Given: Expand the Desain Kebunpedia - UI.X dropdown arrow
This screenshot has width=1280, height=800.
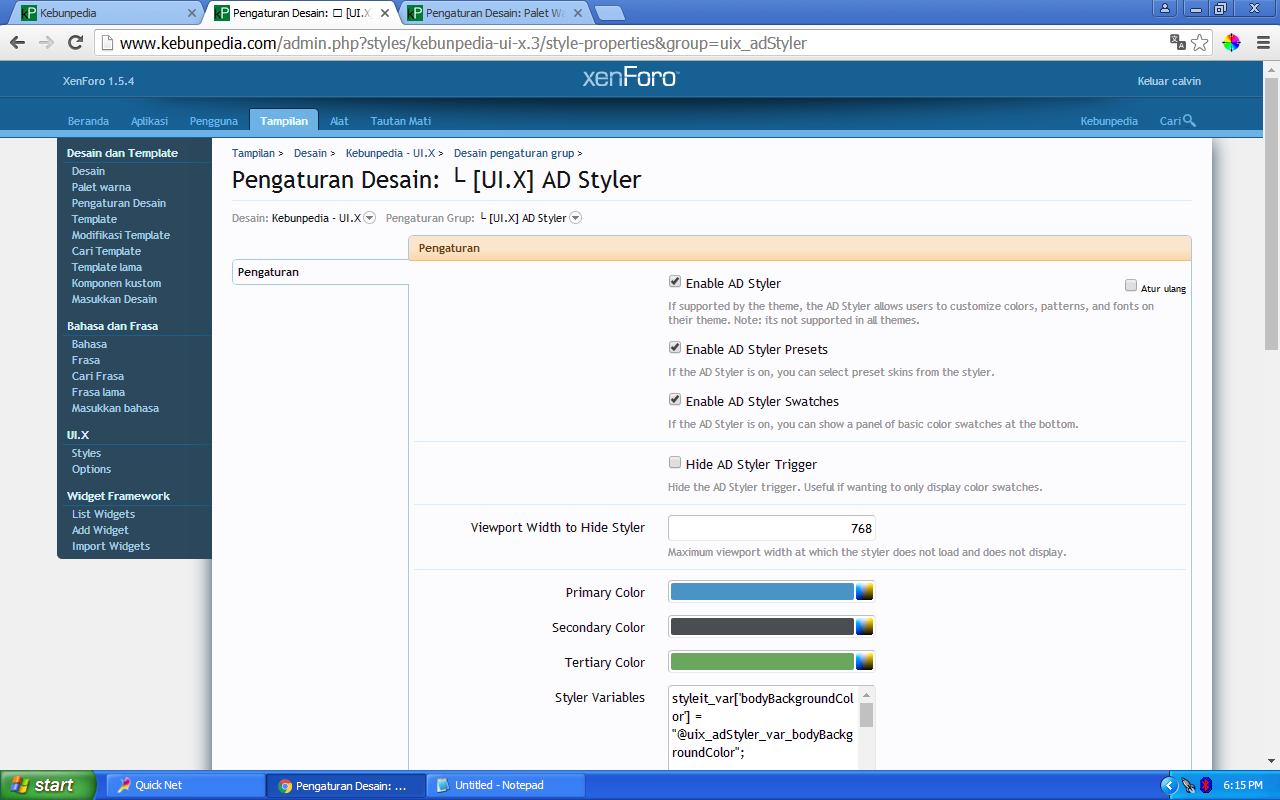Looking at the screenshot, I should coord(369,218).
